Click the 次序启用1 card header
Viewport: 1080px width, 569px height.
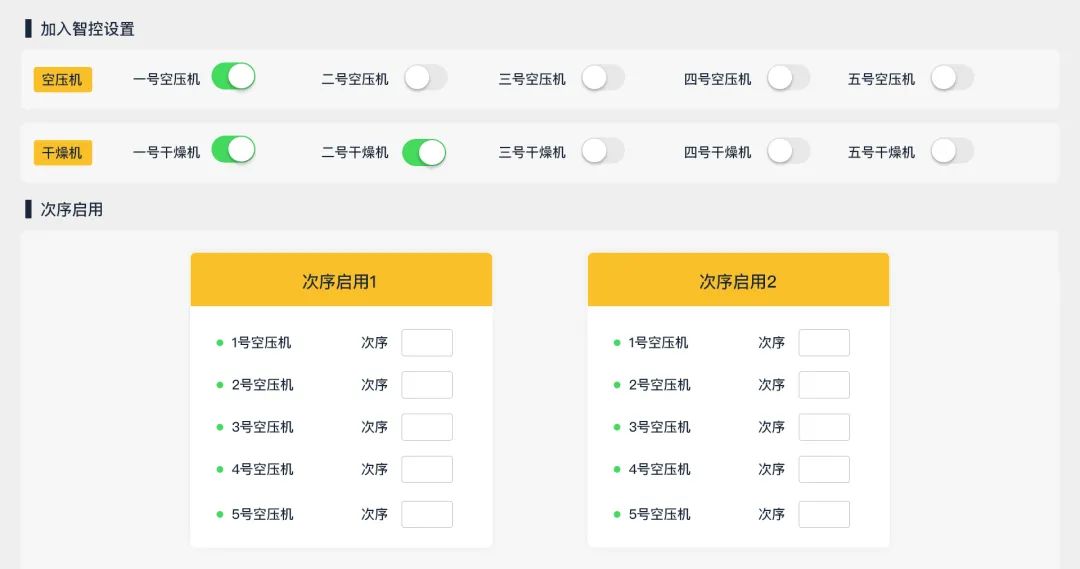click(x=341, y=281)
